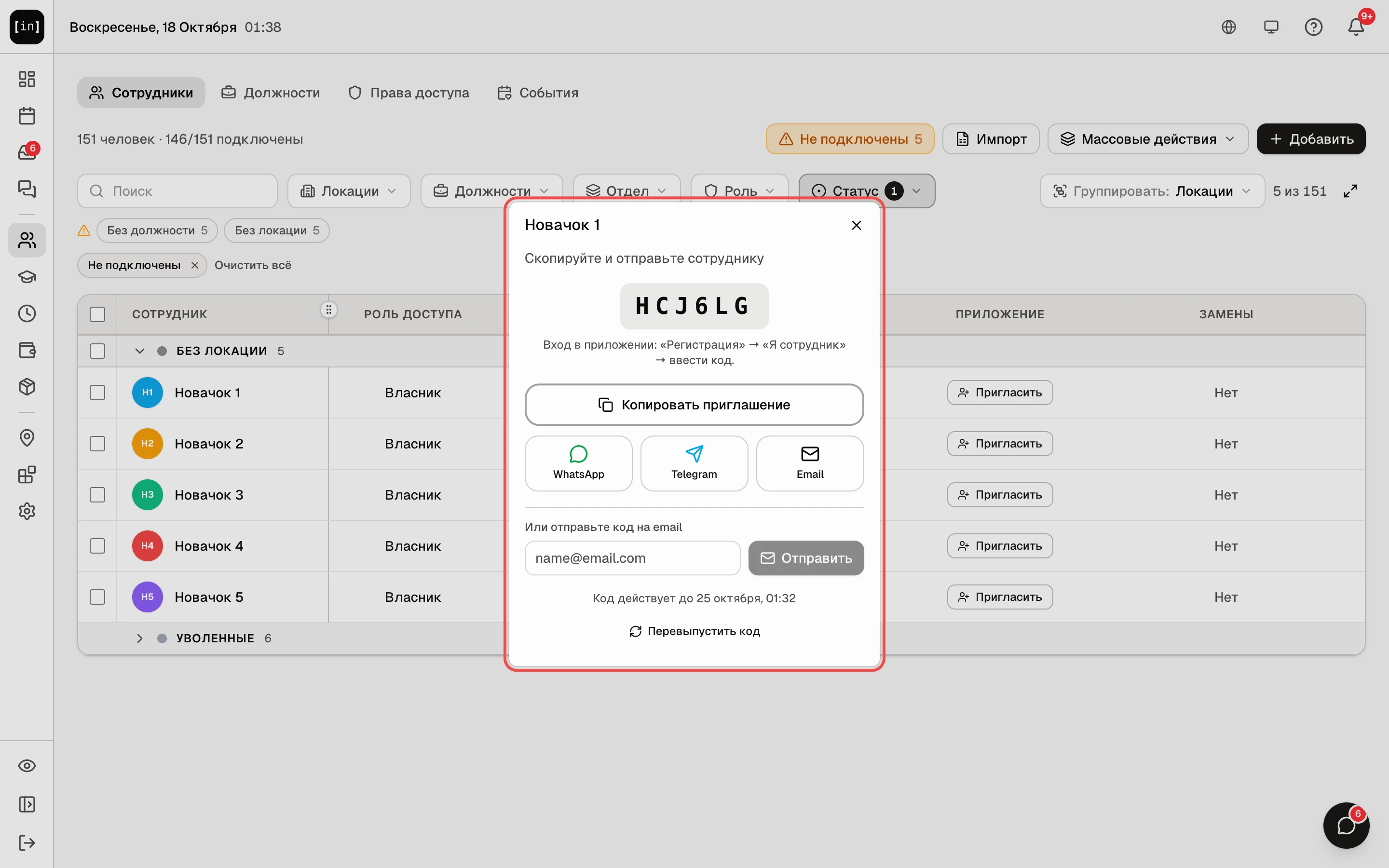
Task: Open the settings gear in sidebar
Action: click(x=27, y=511)
